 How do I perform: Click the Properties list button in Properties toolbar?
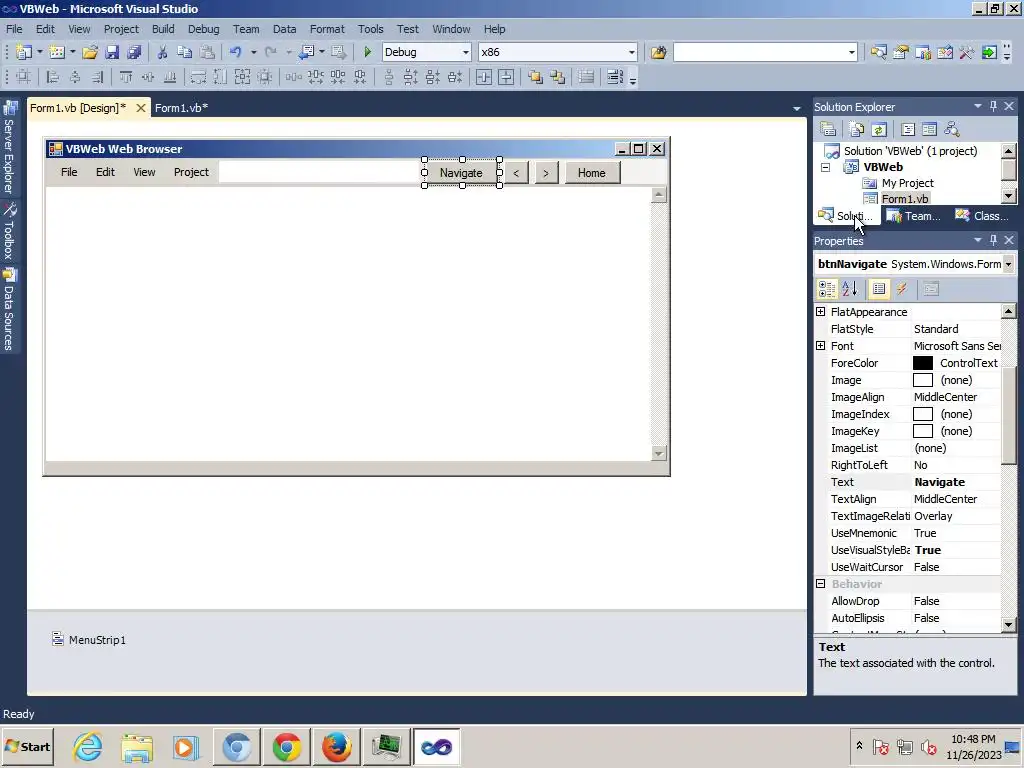click(879, 289)
